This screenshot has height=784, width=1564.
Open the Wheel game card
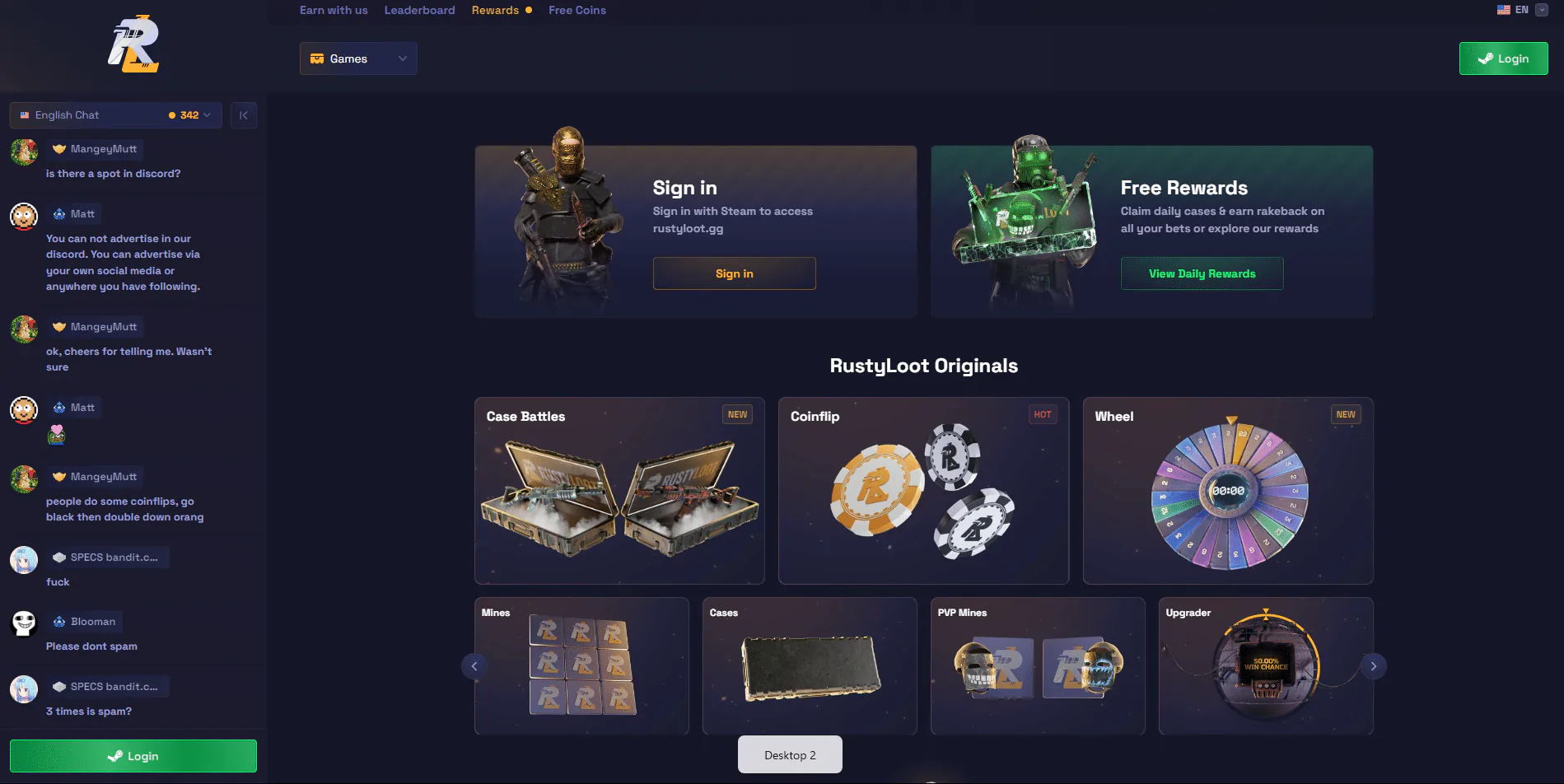coord(1228,491)
